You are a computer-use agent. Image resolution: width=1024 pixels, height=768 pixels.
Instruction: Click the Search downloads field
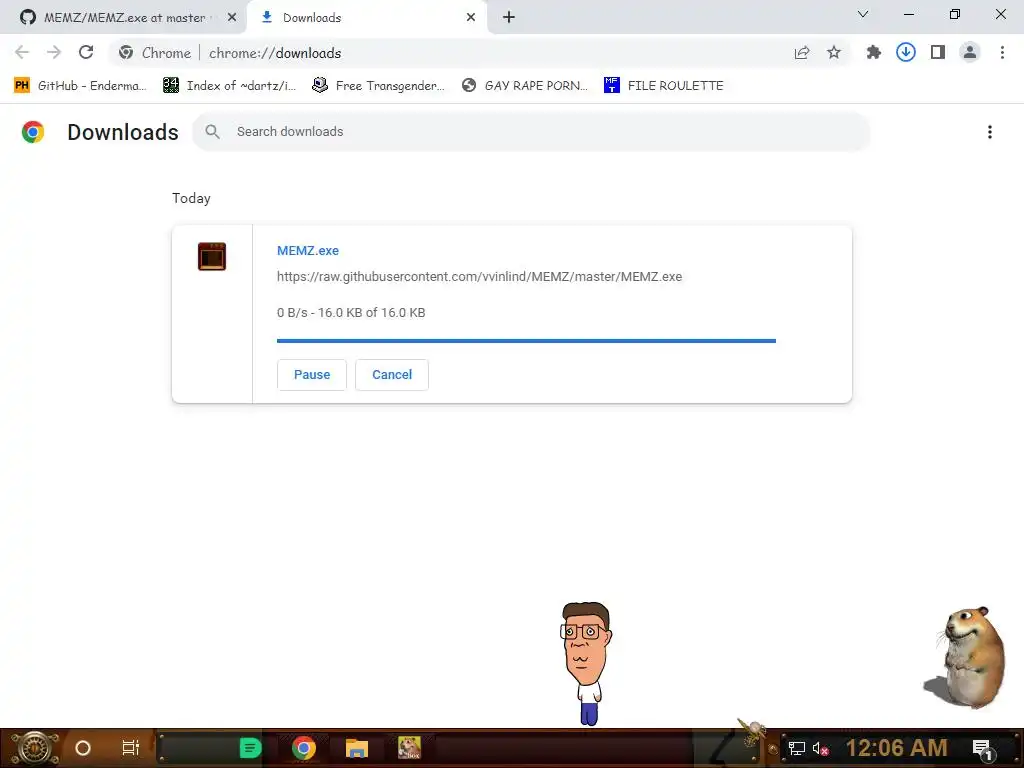pyautogui.click(x=531, y=132)
